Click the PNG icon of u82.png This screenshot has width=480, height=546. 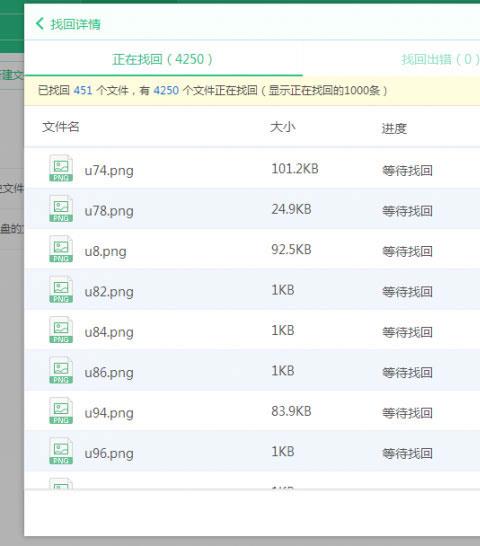(61, 289)
